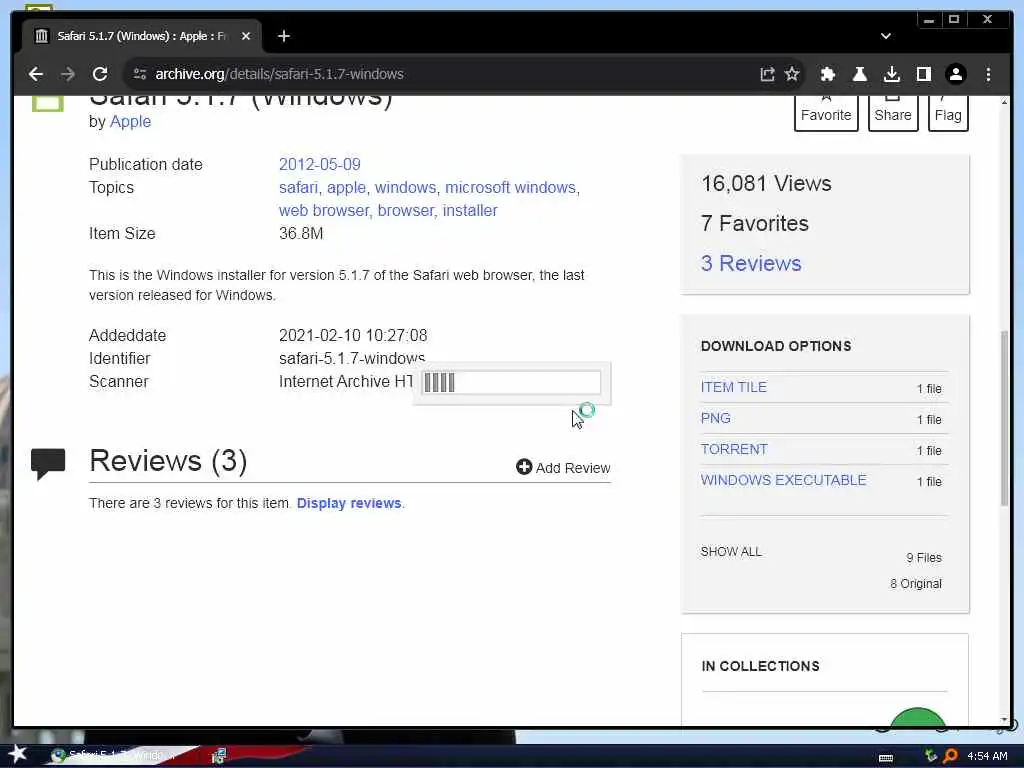This screenshot has width=1024, height=768.
Task: Select Addeddate value 2021-02-10 10:27:08
Action: 353,336
